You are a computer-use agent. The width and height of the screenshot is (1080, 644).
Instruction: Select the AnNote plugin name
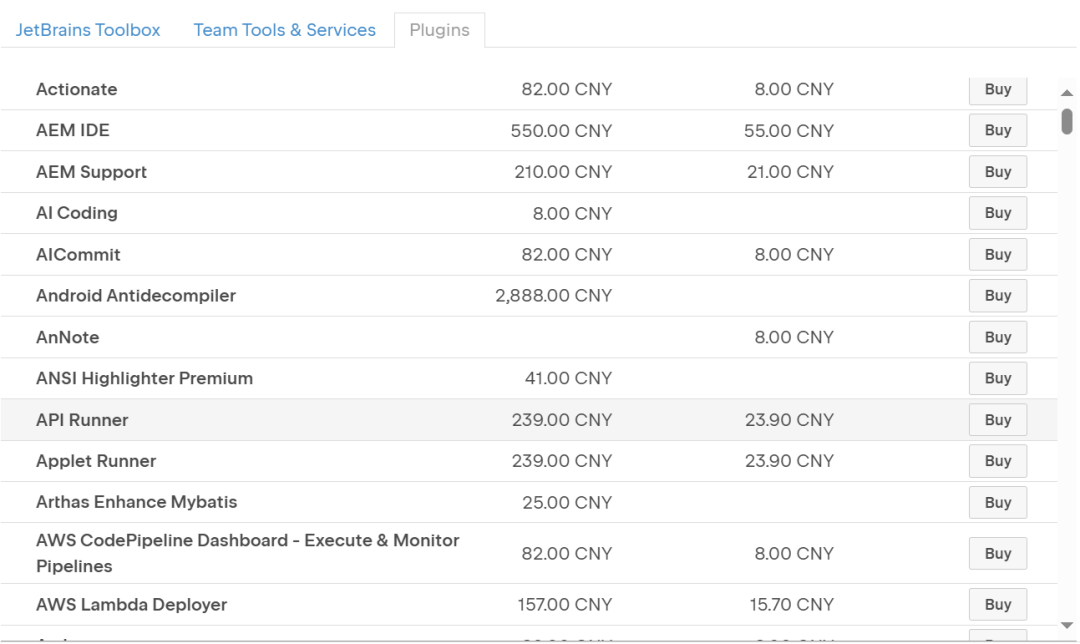click(68, 337)
